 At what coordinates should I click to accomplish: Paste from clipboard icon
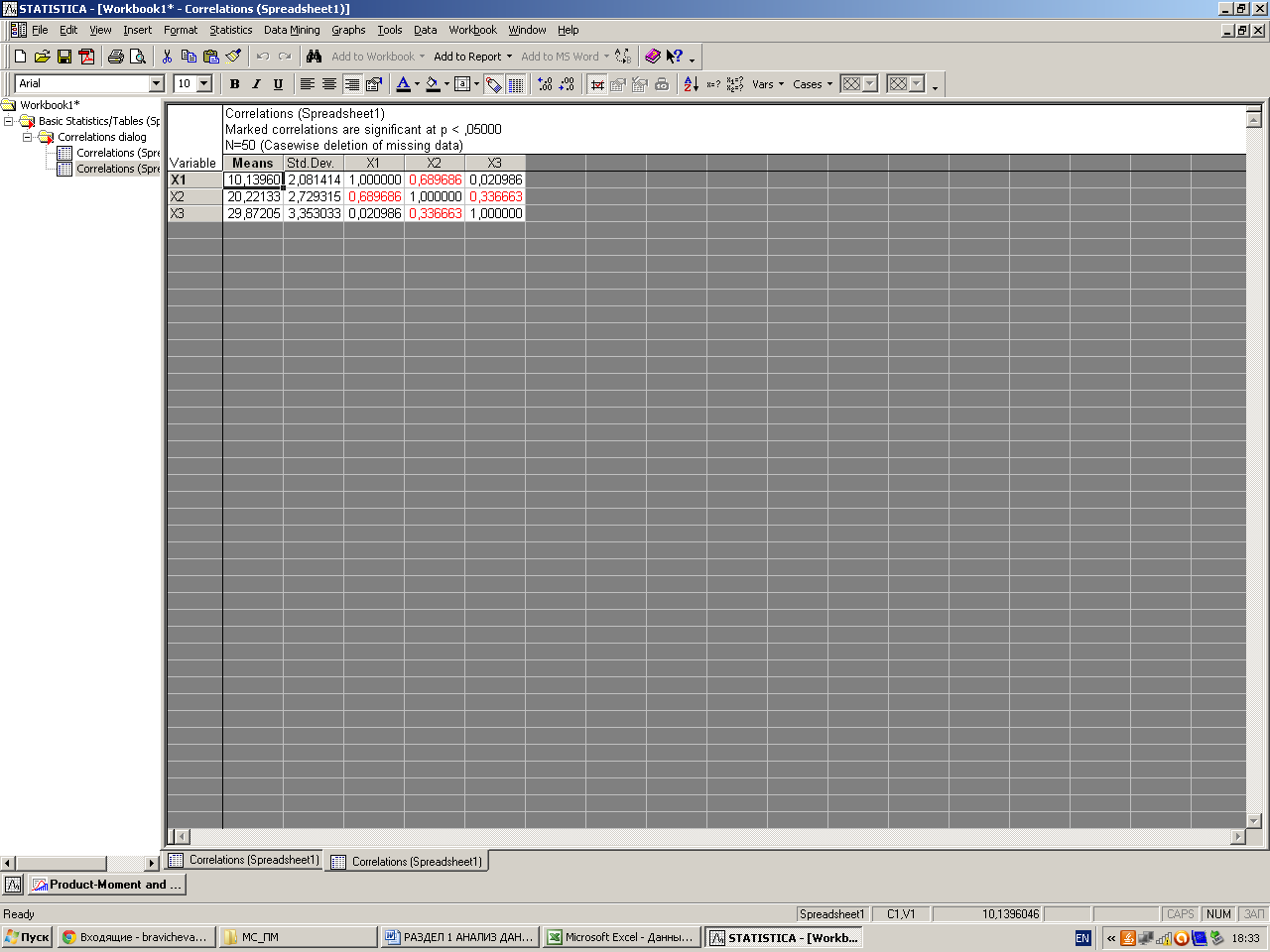click(x=210, y=57)
